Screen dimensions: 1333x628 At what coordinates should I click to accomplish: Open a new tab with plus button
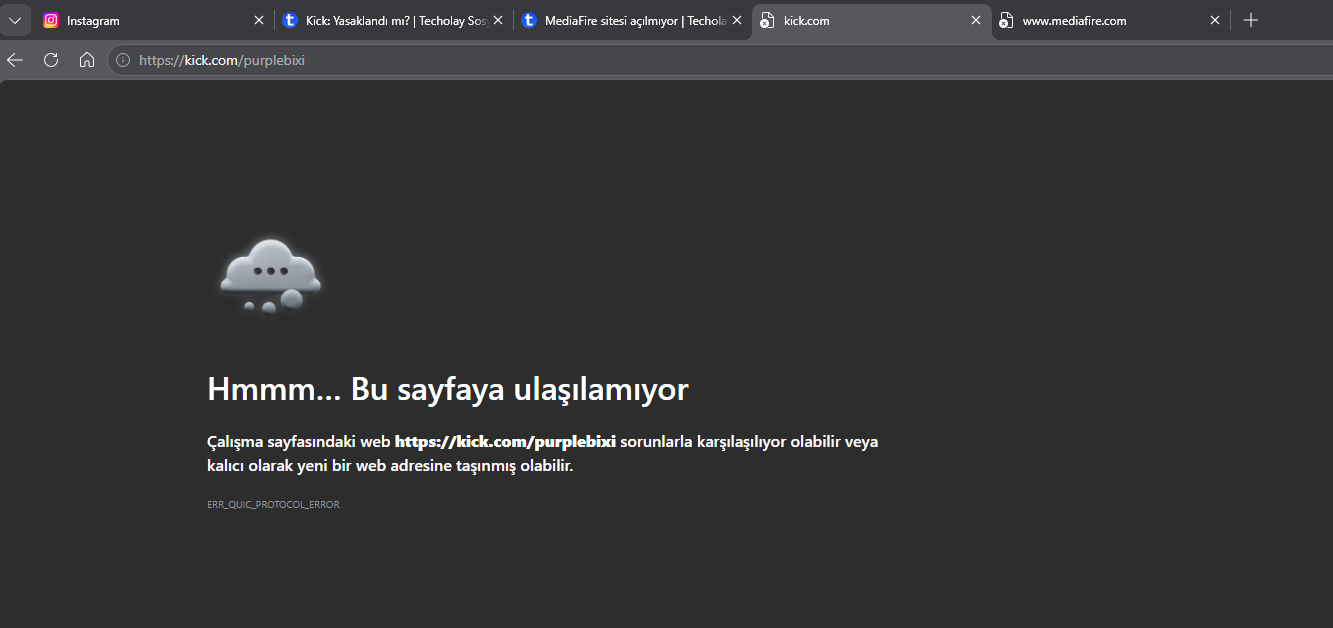tap(1251, 20)
